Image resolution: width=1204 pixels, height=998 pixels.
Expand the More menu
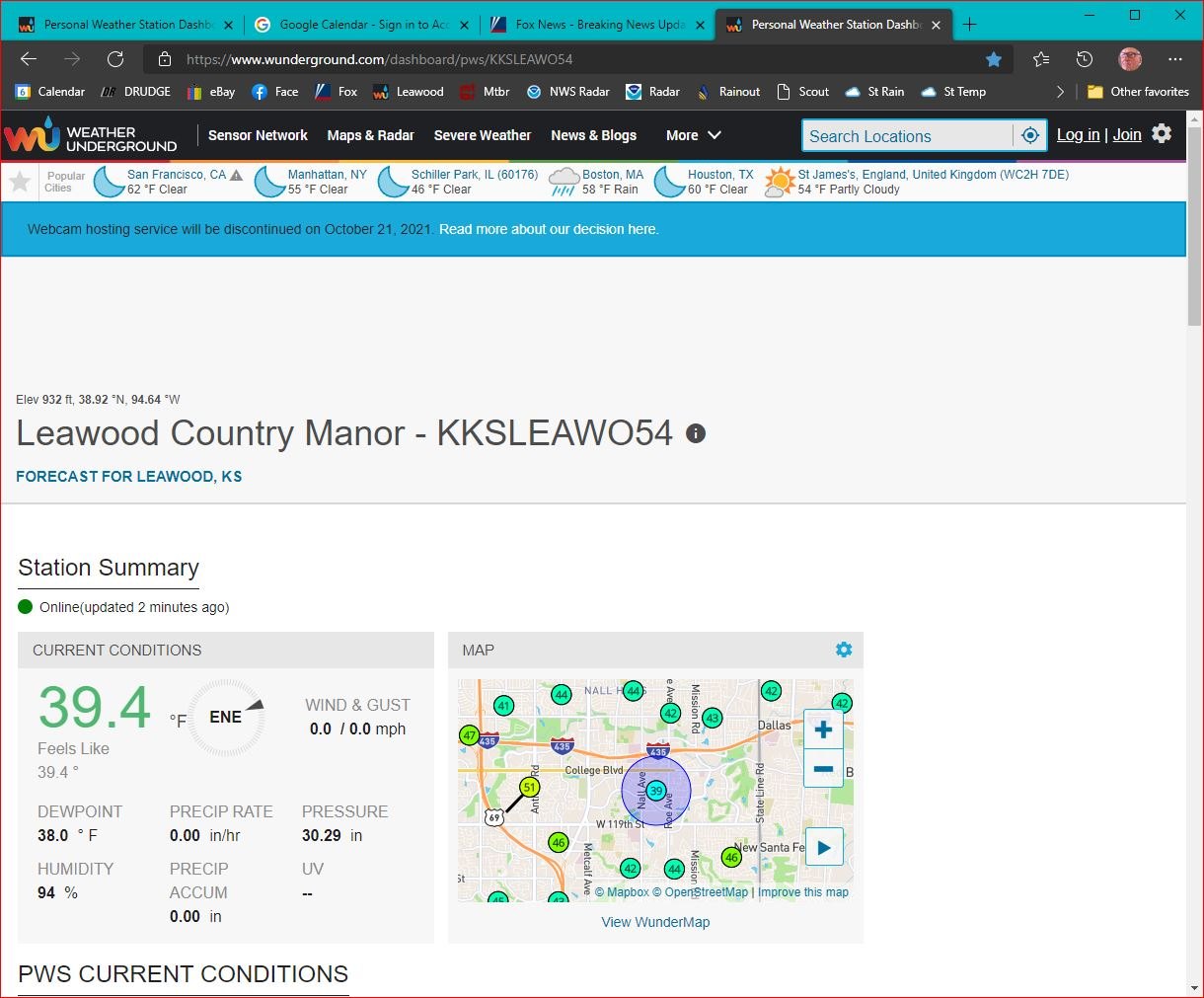click(694, 135)
